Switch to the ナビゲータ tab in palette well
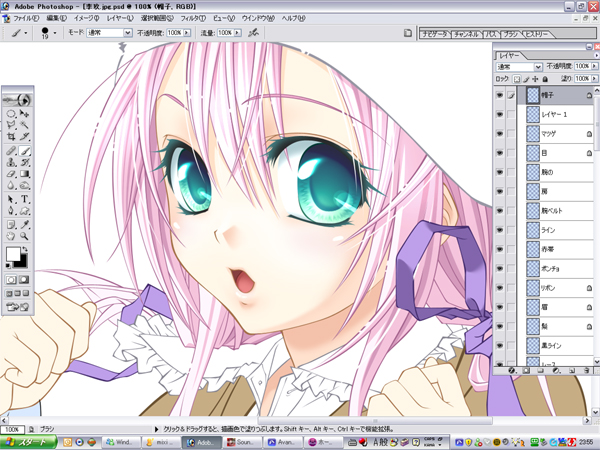This screenshot has width=600, height=450. [x=435, y=34]
